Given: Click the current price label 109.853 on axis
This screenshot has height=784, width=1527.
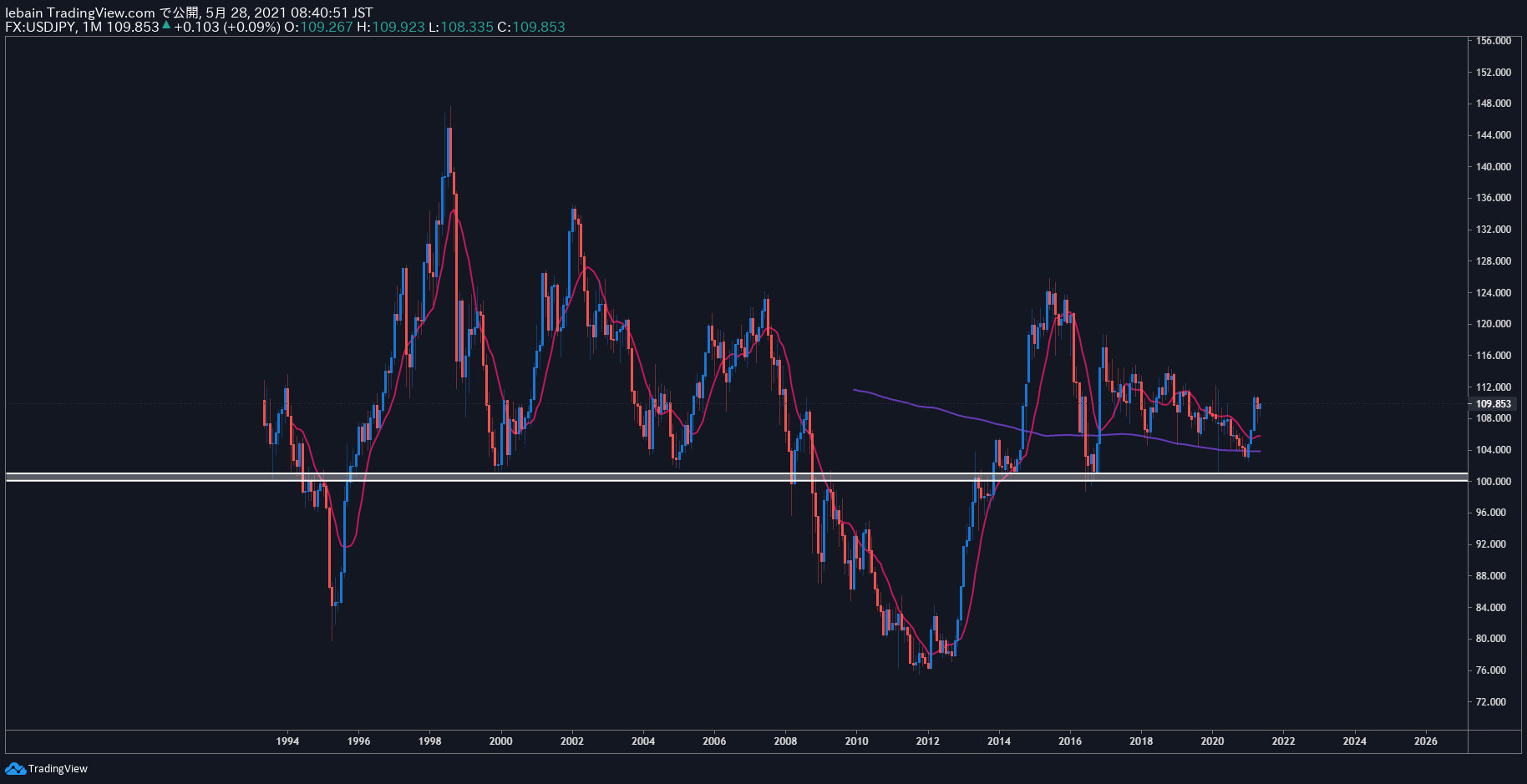Looking at the screenshot, I should tap(1493, 404).
